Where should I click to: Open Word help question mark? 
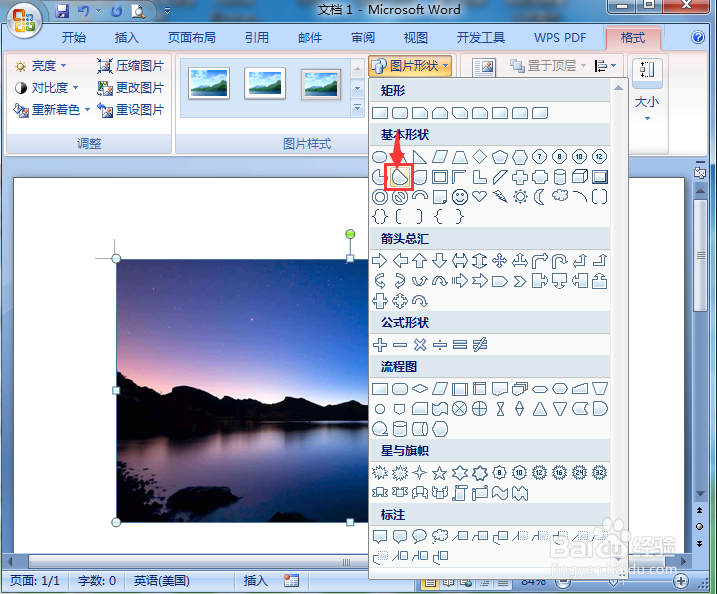(x=698, y=37)
